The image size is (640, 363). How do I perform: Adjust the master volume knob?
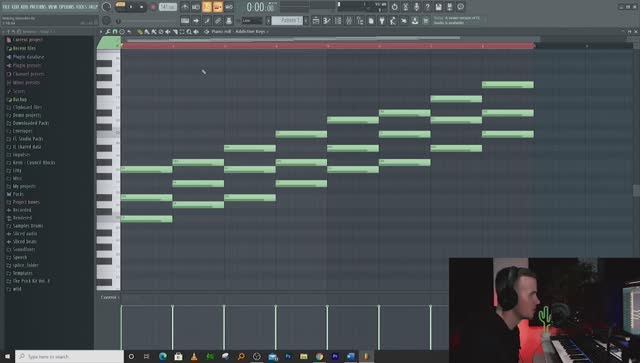[106, 7]
